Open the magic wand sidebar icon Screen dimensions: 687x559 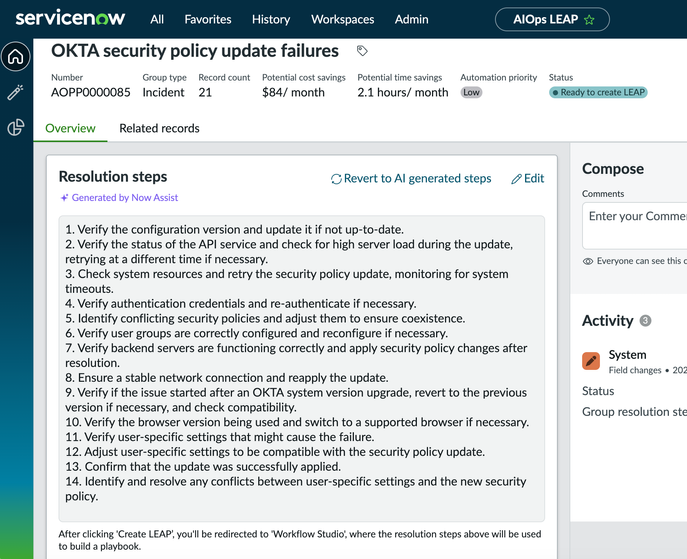(16, 92)
